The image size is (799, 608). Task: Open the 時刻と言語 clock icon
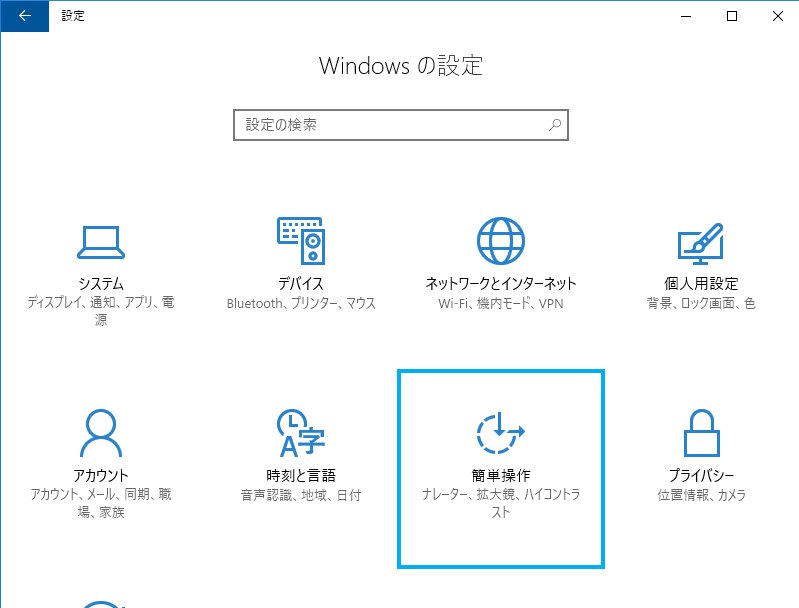click(x=301, y=433)
